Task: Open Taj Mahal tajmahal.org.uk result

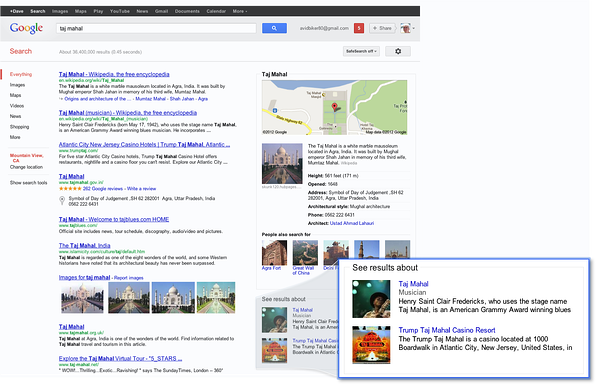Action: (x=72, y=327)
